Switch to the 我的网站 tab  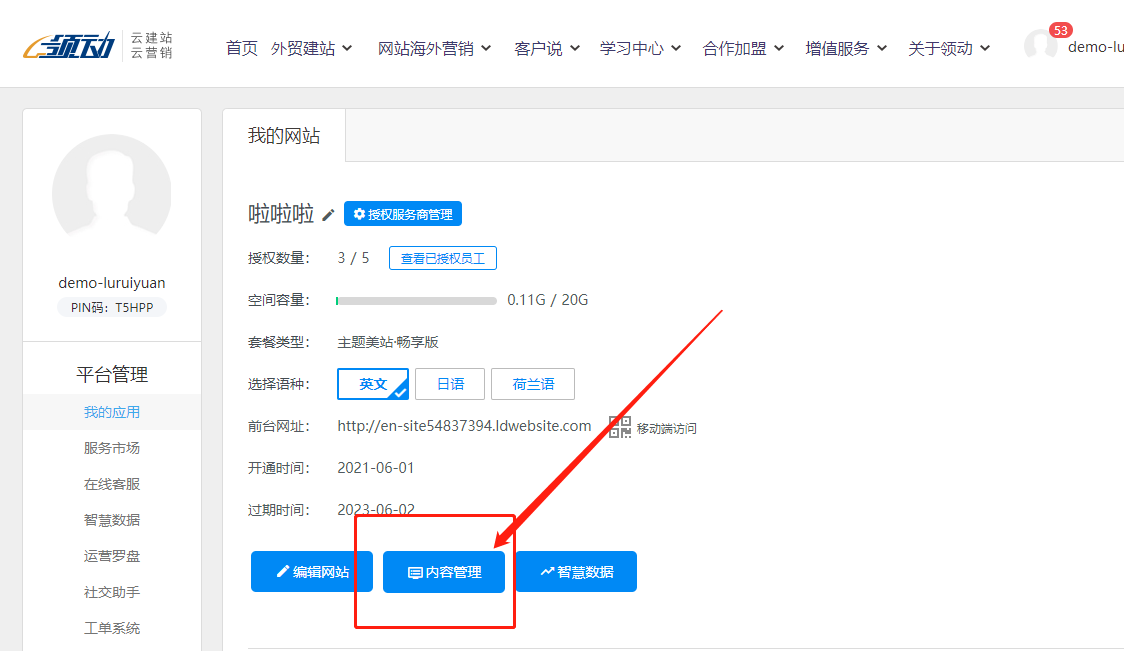point(284,136)
